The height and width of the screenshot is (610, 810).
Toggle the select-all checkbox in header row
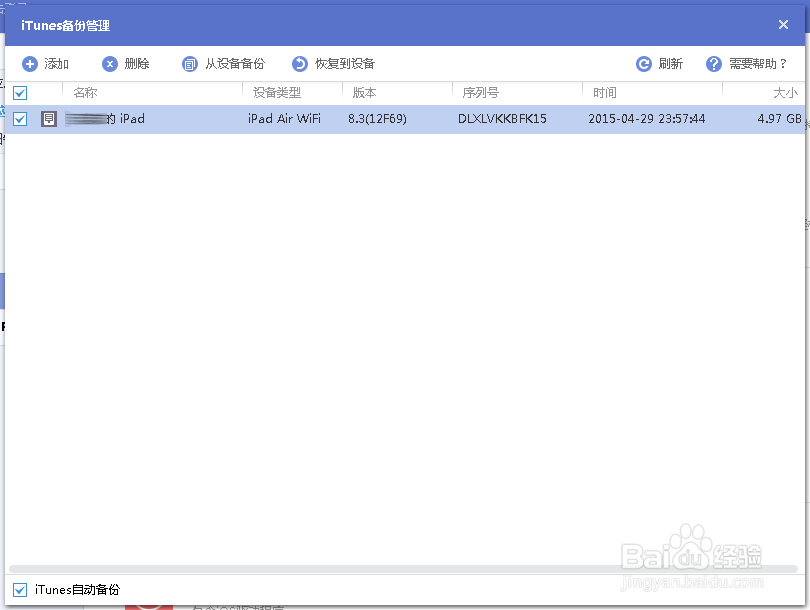[x=19, y=92]
